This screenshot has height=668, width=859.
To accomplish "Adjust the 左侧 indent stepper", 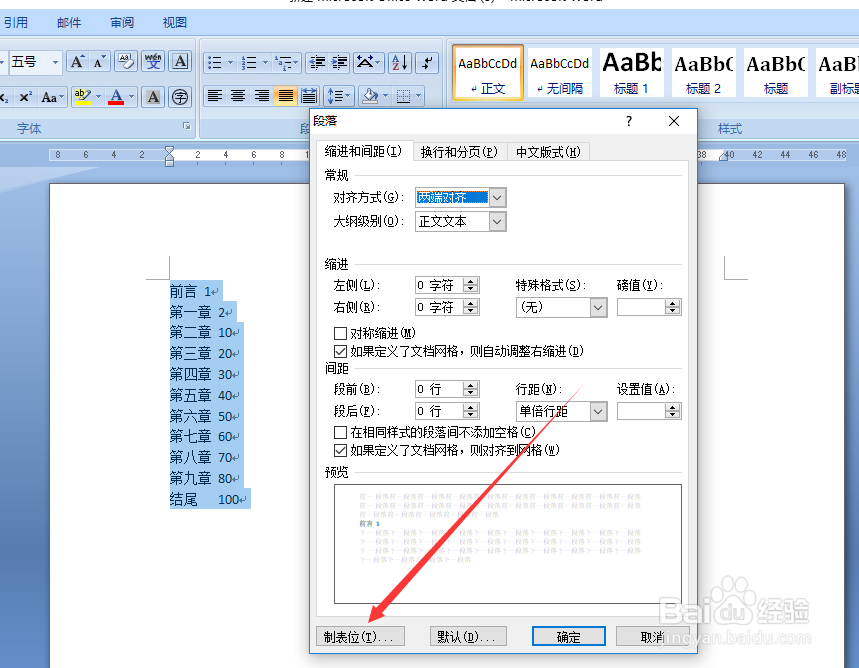I will (x=471, y=285).
